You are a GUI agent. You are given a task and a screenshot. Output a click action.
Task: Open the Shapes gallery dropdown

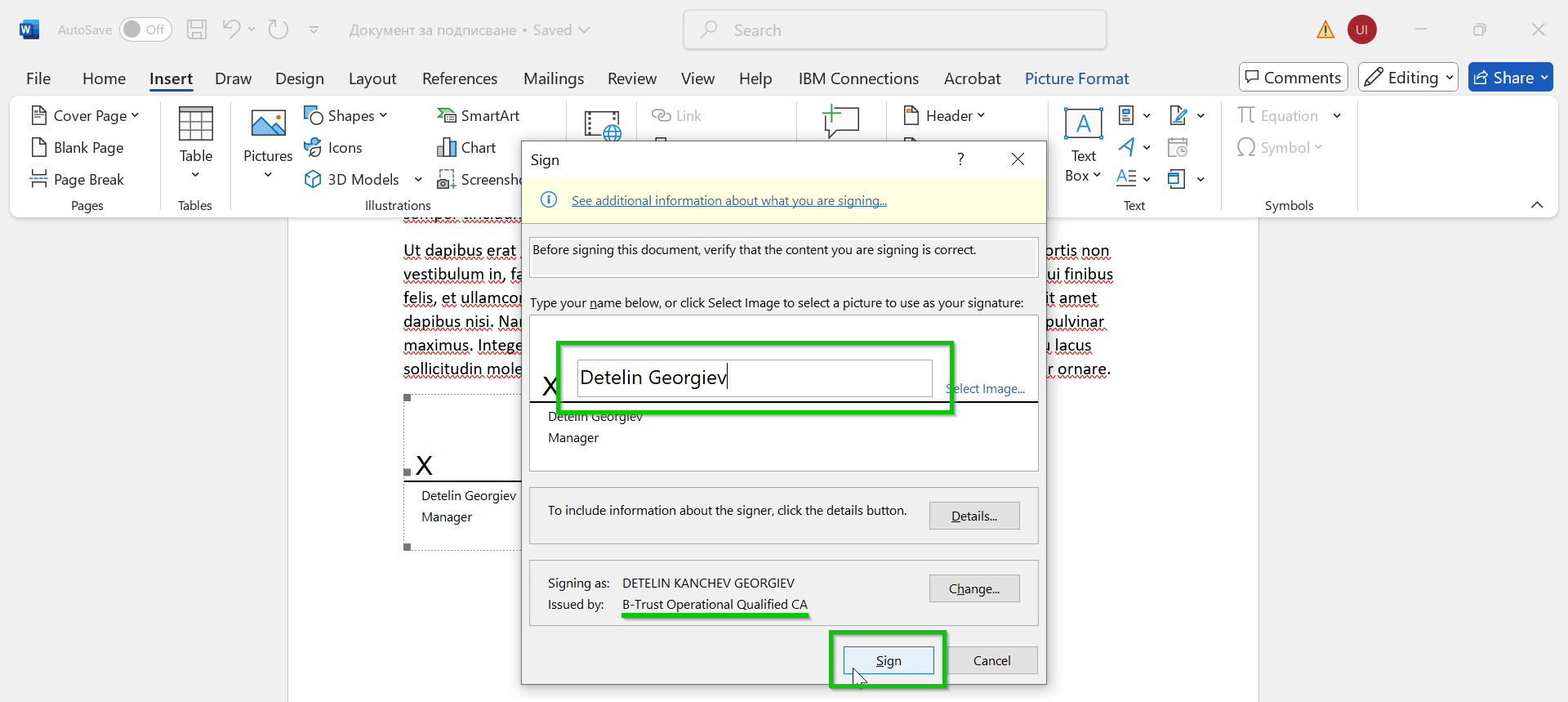pyautogui.click(x=345, y=115)
